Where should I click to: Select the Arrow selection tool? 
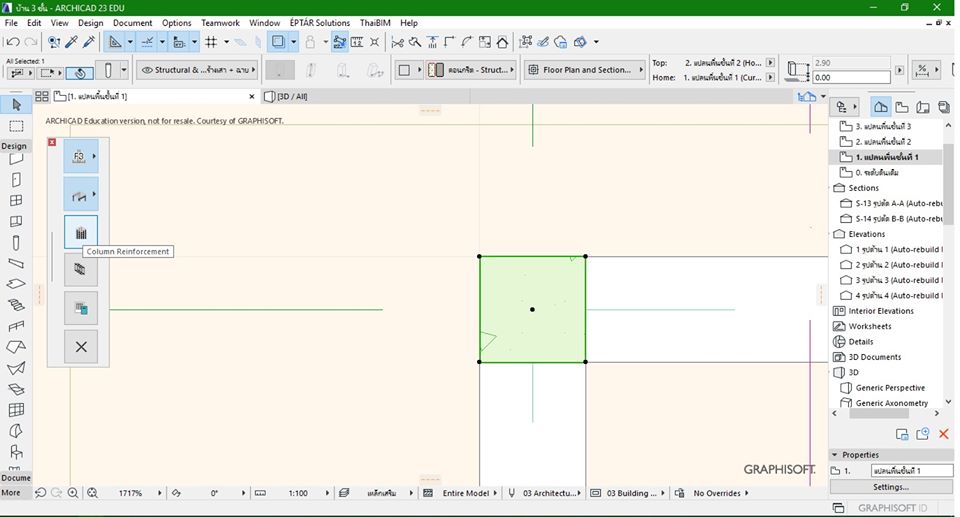click(x=16, y=105)
